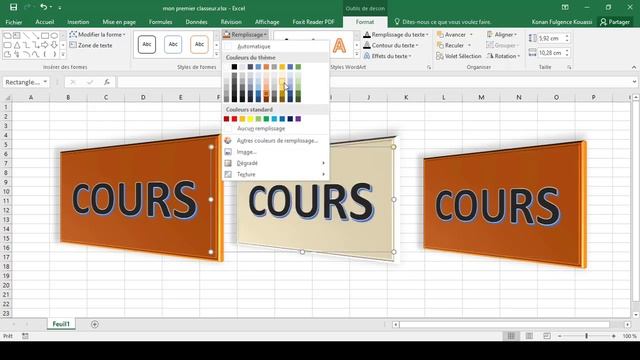The width and height of the screenshot is (640, 360).
Task: Choose Image... fill option
Action: point(276,152)
